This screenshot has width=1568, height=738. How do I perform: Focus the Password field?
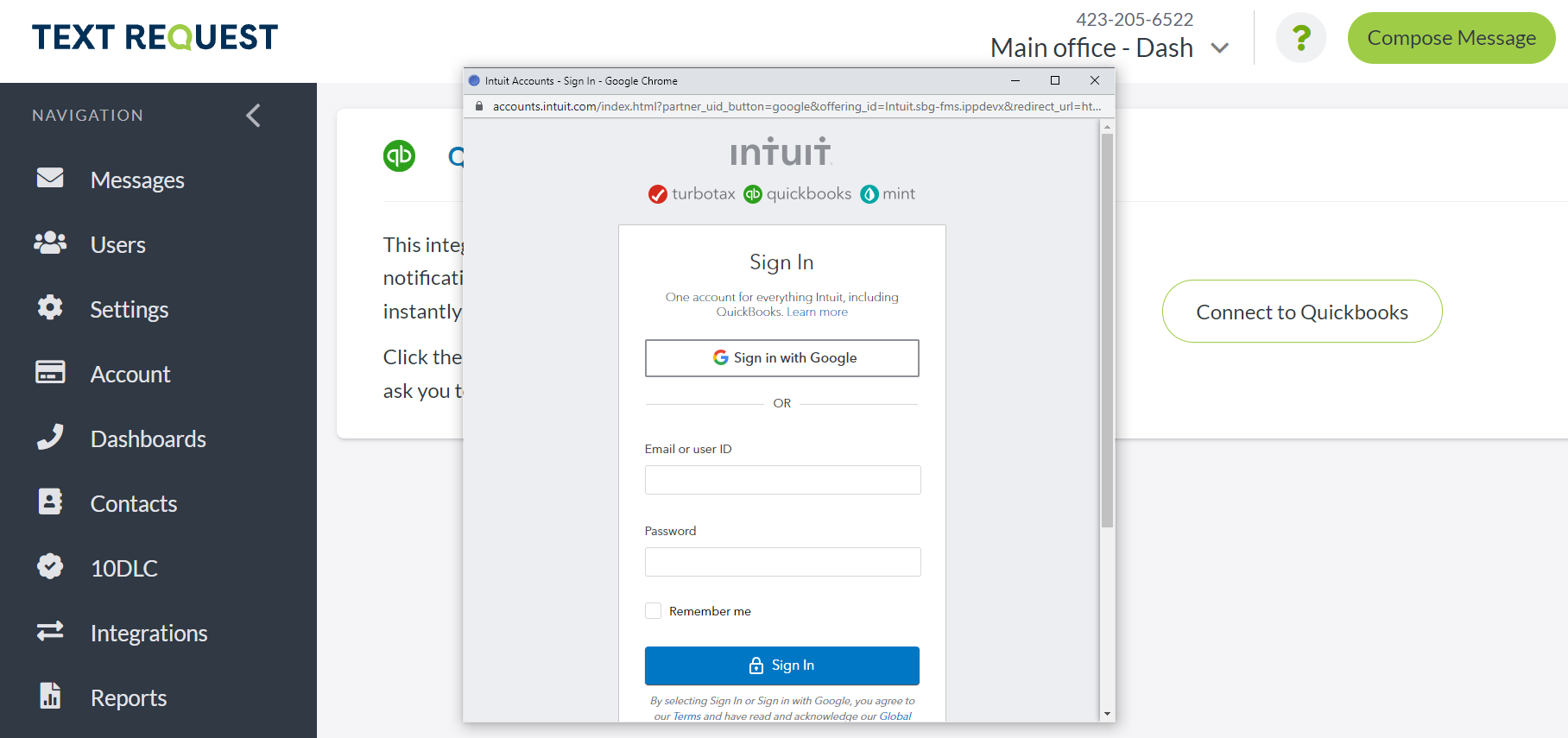(x=783, y=562)
